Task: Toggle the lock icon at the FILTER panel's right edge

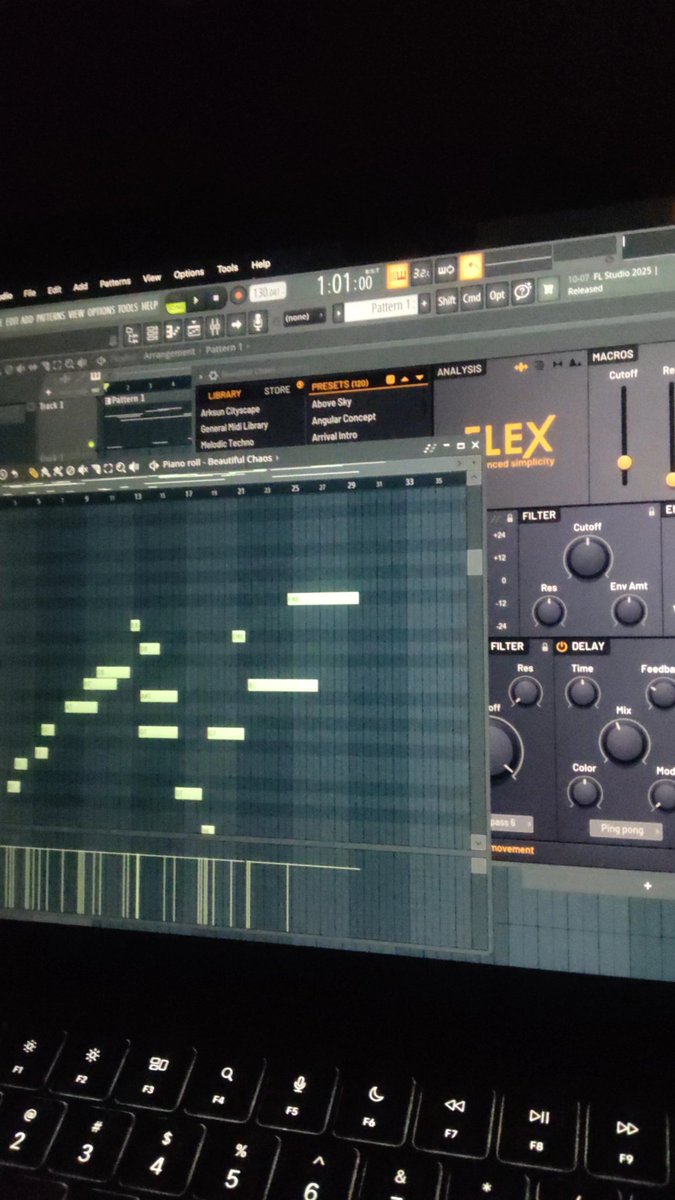Action: [x=652, y=511]
